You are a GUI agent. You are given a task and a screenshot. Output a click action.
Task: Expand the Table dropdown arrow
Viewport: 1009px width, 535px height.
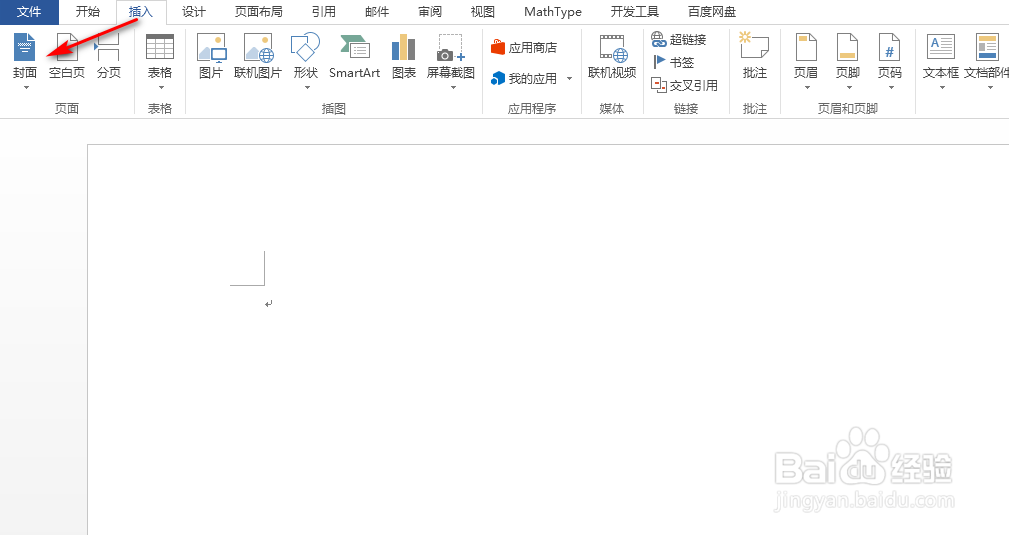[x=161, y=88]
